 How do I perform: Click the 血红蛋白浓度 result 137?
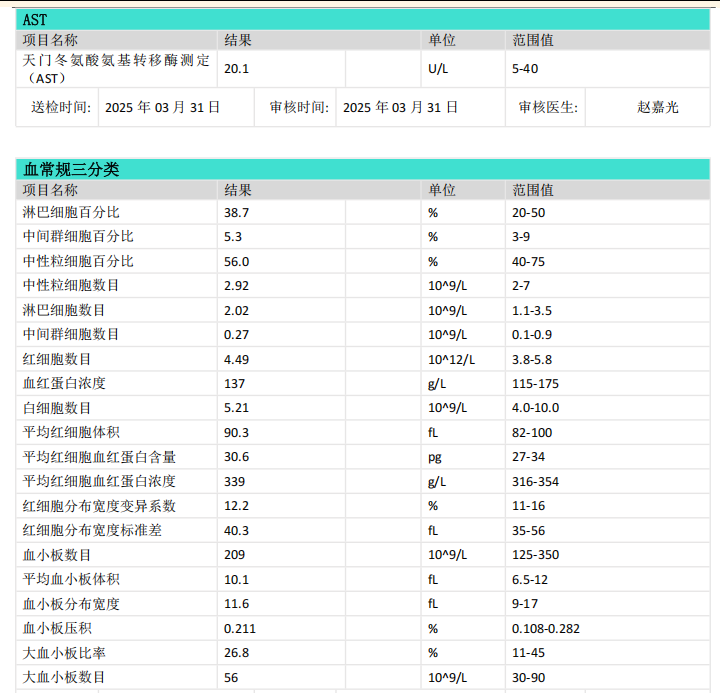tap(233, 383)
